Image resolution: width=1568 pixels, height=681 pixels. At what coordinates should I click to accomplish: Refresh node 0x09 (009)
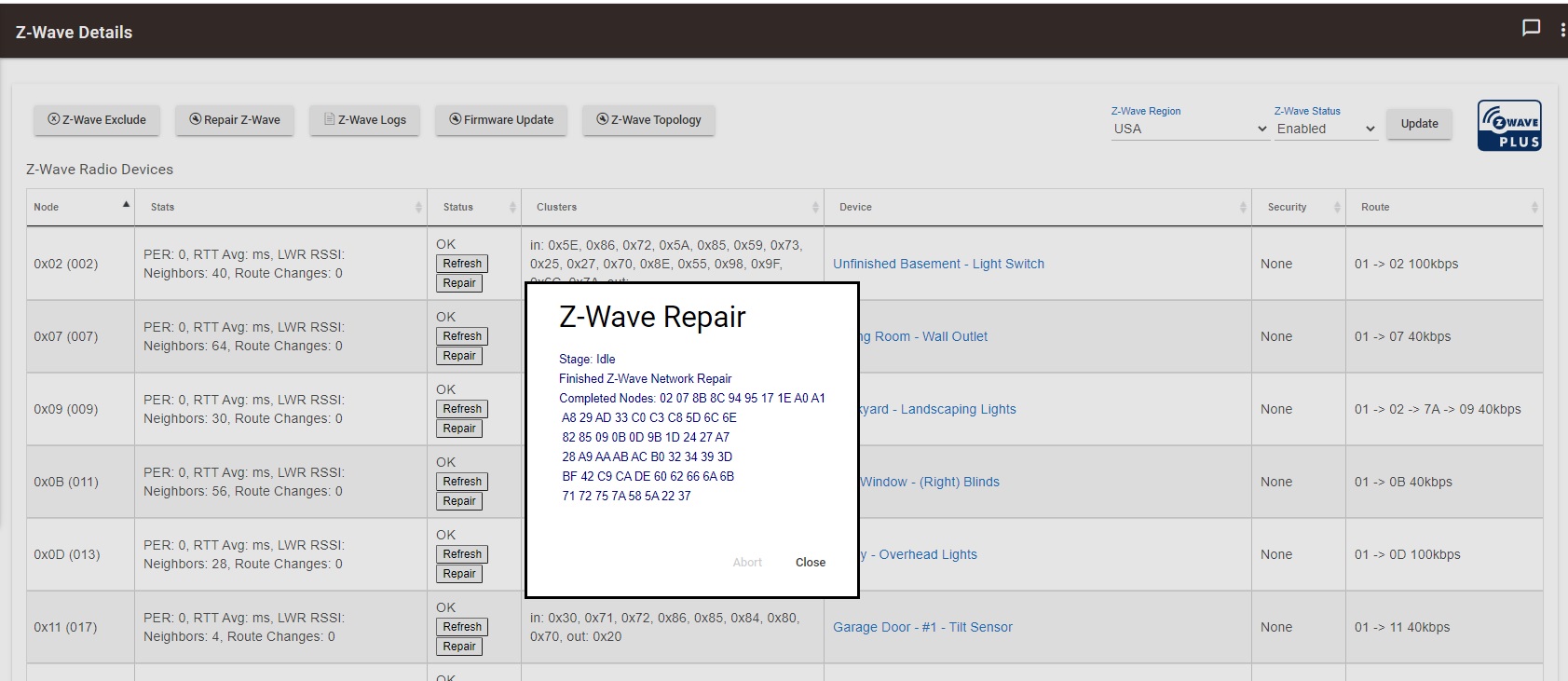(462, 409)
